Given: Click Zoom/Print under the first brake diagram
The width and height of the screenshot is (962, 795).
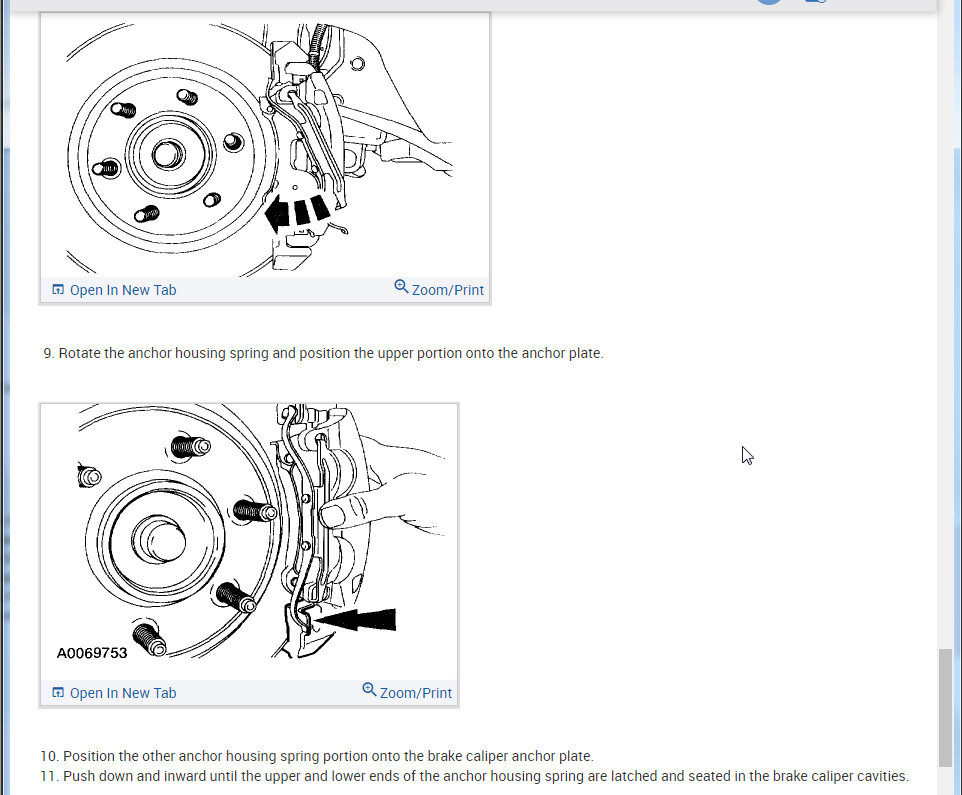Looking at the screenshot, I should (x=439, y=288).
